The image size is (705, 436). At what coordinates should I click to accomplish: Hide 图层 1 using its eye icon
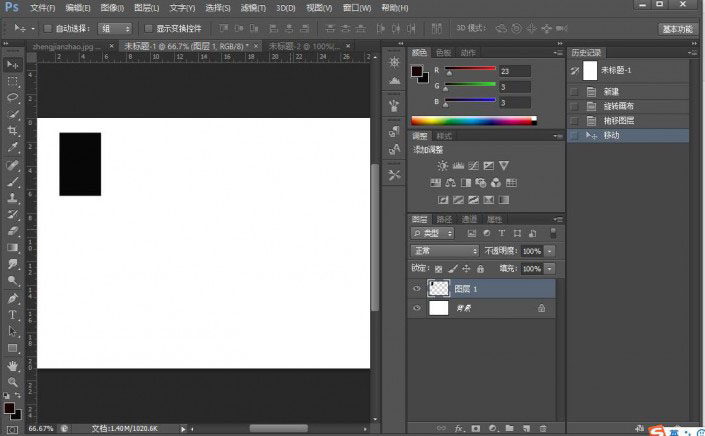pos(417,288)
